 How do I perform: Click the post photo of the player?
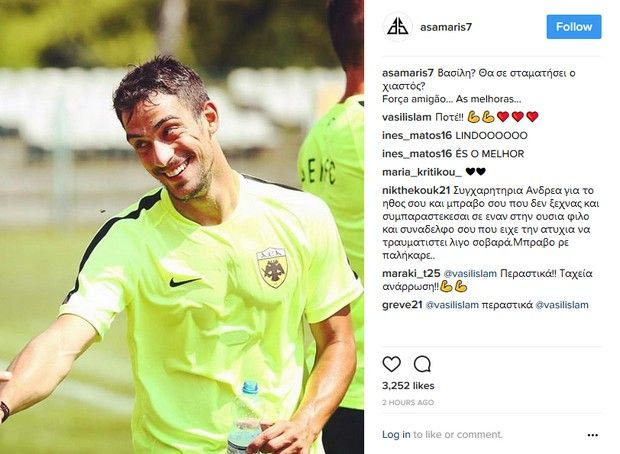coord(182,227)
